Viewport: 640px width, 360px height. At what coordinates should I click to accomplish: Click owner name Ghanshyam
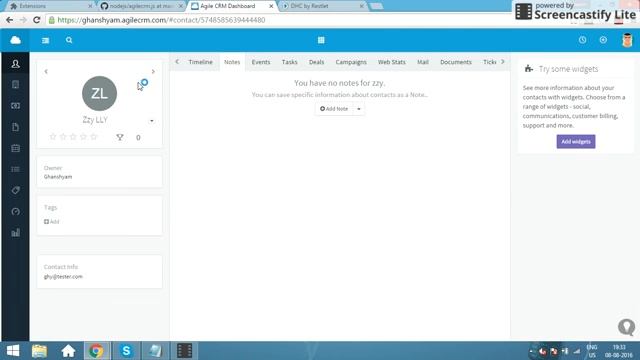58,177
